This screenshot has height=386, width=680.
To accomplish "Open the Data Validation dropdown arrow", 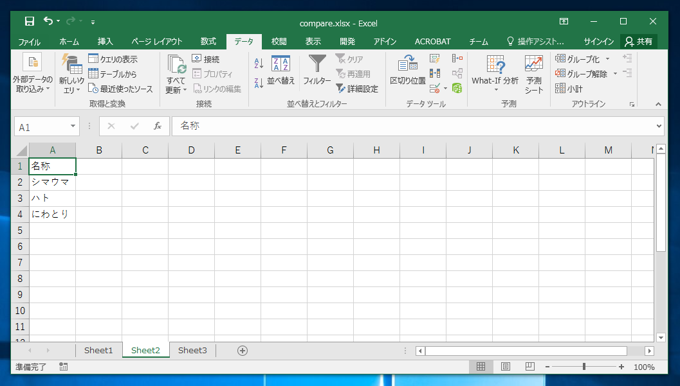I will 445,88.
